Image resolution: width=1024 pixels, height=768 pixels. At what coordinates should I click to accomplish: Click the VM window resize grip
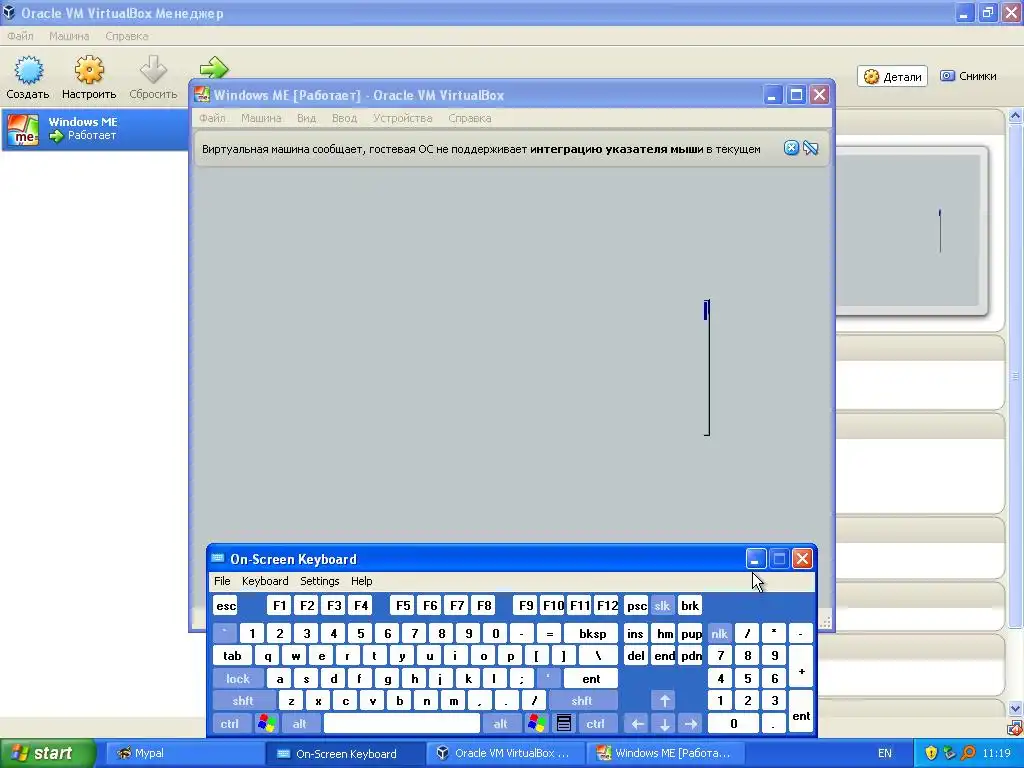(825, 622)
